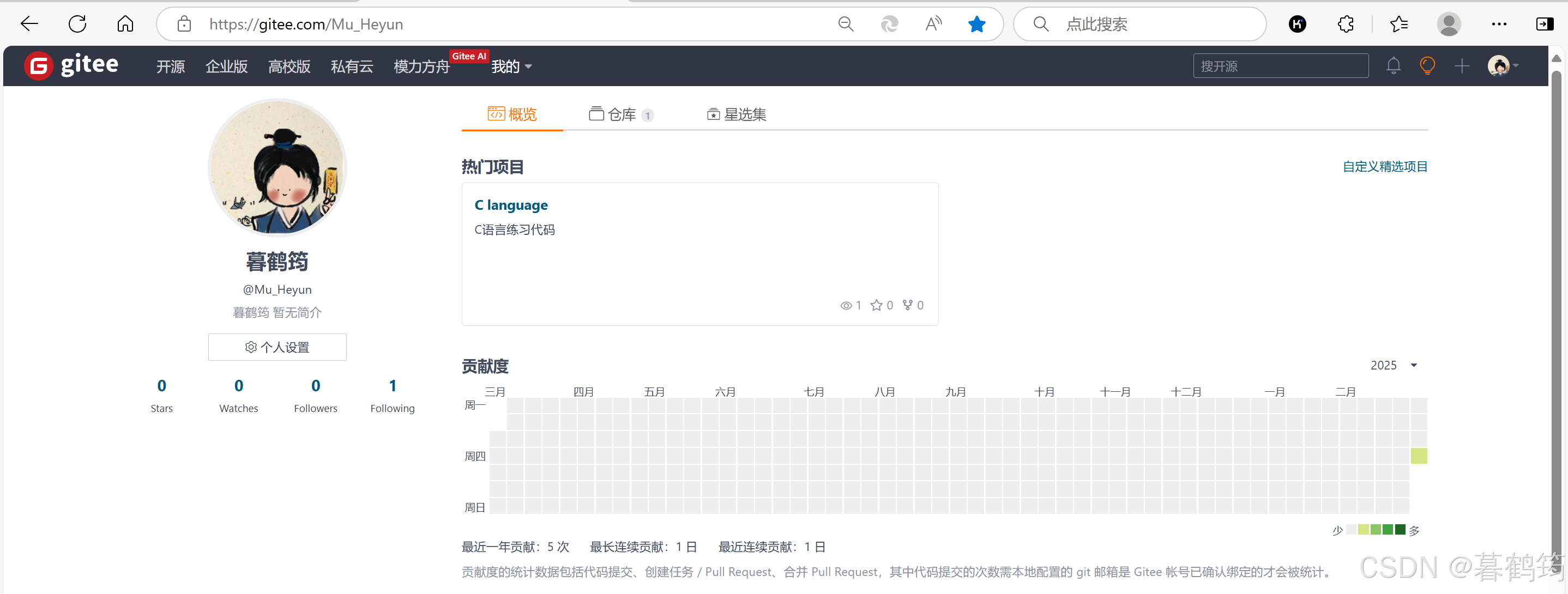This screenshot has width=1568, height=594.
Task: Click the browser refresh icon
Action: point(77,25)
